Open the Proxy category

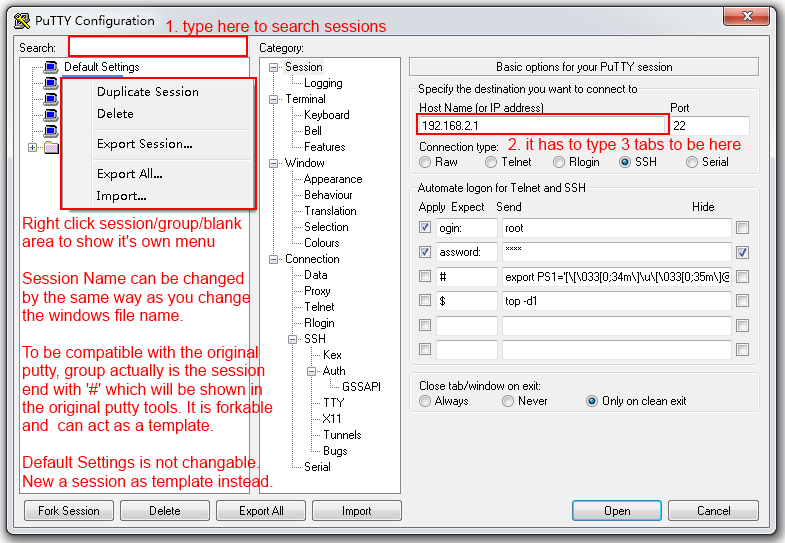[317, 291]
